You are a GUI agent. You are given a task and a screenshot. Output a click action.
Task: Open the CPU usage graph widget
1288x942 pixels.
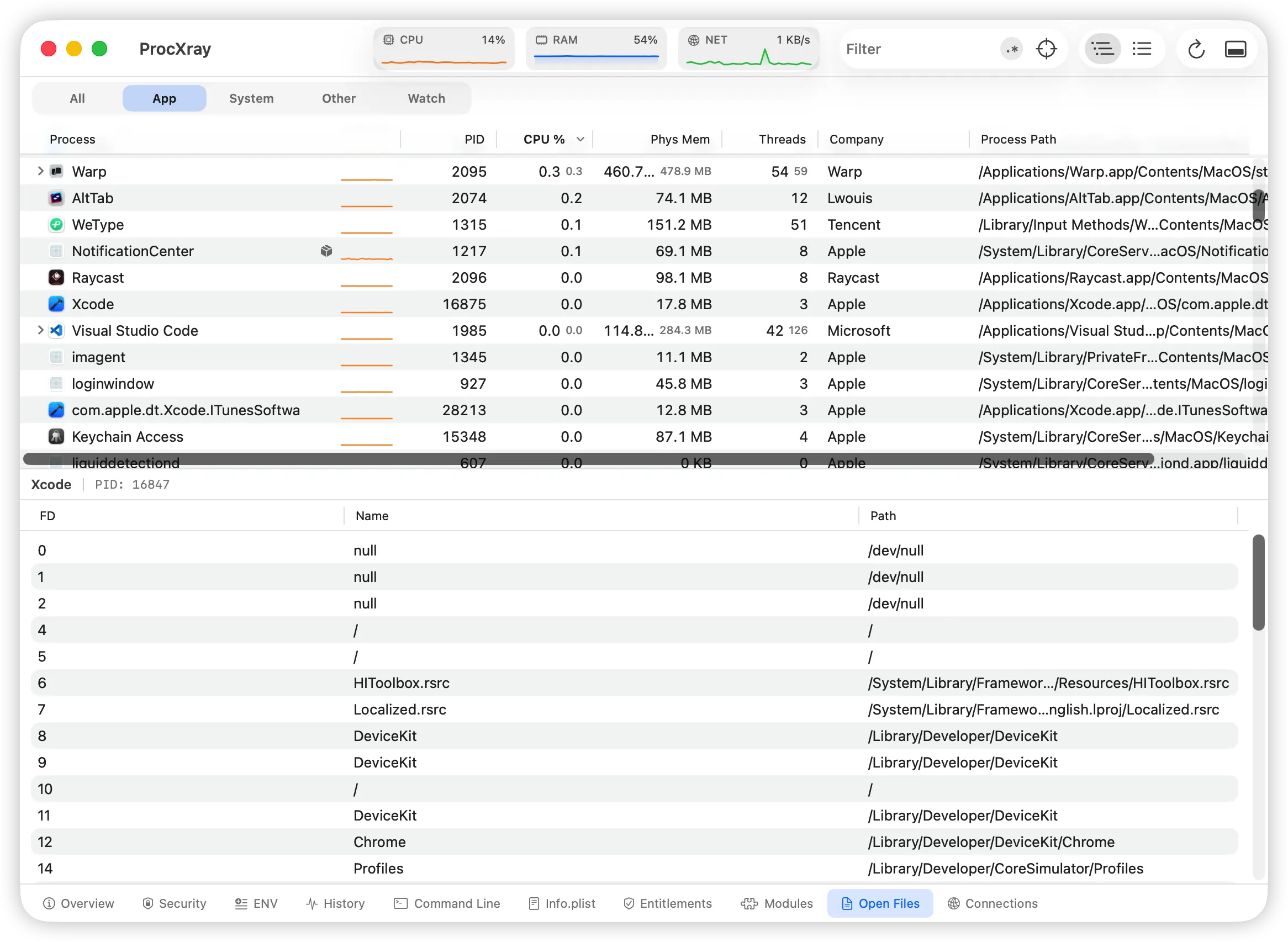tap(444, 48)
